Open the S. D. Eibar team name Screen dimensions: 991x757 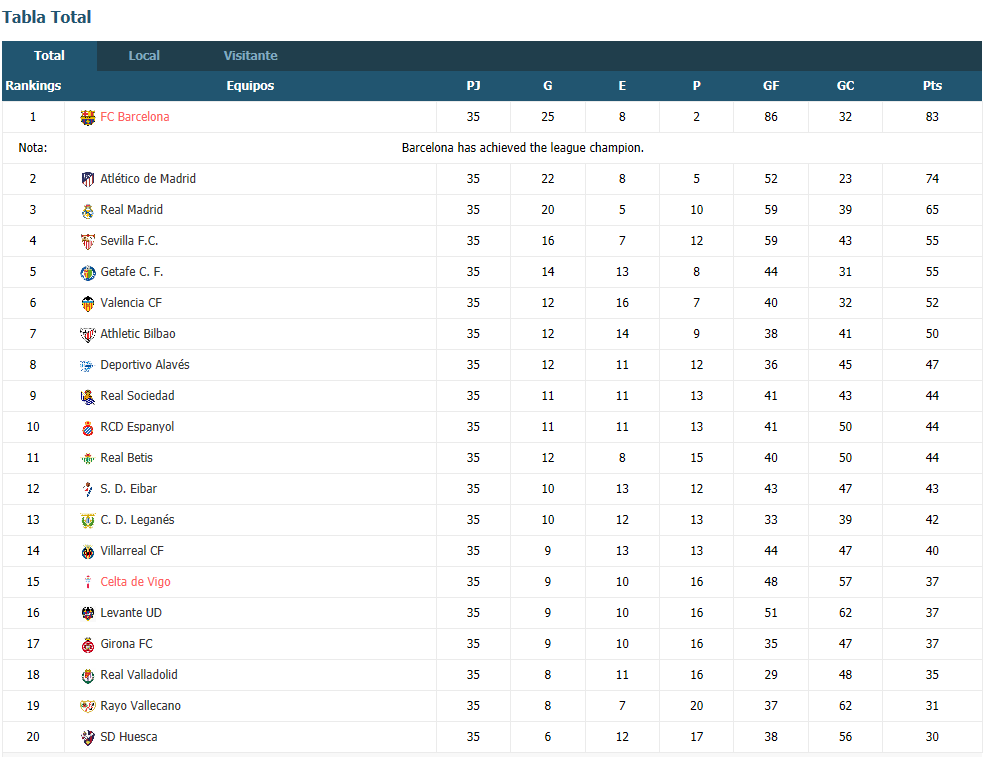[128, 488]
